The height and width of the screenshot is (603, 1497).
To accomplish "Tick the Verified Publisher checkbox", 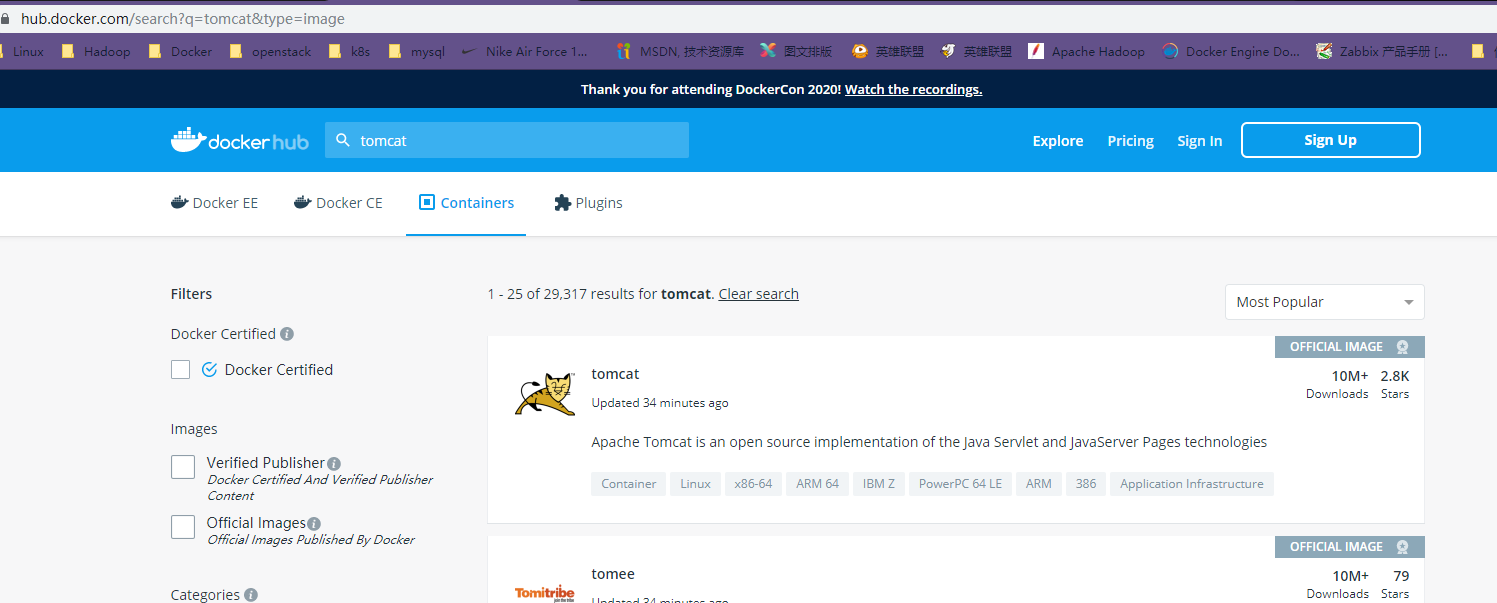I will point(183,467).
